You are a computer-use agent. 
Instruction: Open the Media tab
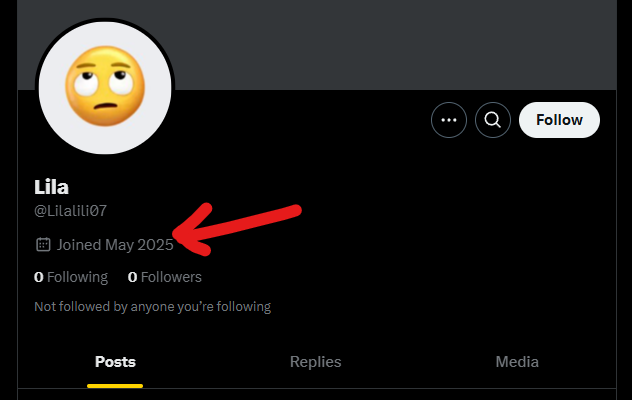click(x=517, y=362)
